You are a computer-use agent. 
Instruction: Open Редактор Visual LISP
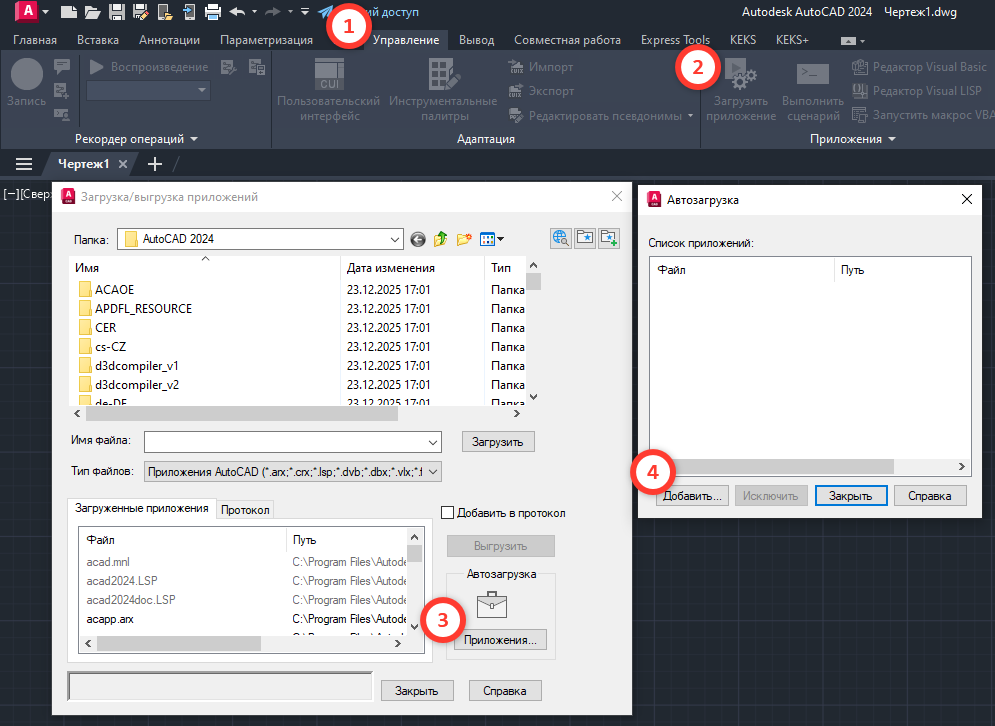tap(916, 91)
